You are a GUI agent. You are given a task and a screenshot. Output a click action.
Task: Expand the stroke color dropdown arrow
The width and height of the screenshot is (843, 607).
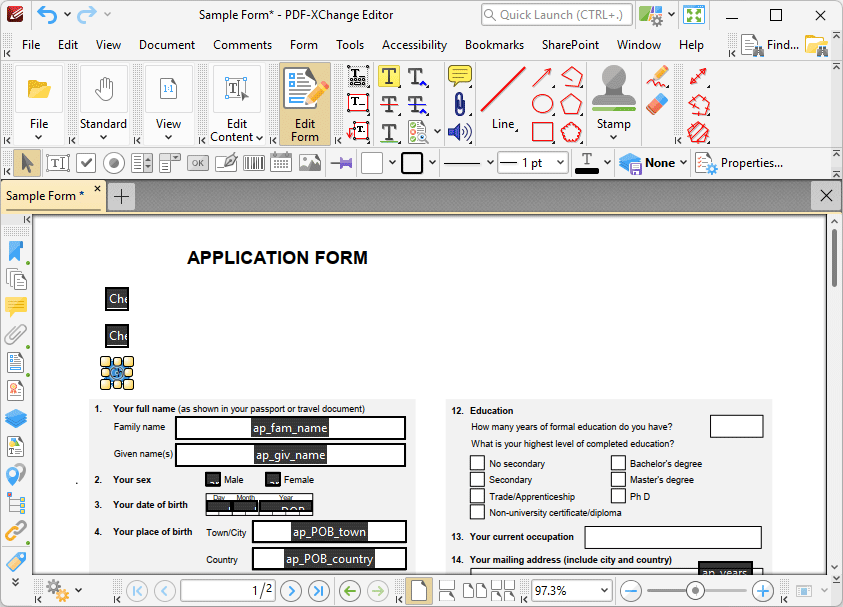(432, 162)
